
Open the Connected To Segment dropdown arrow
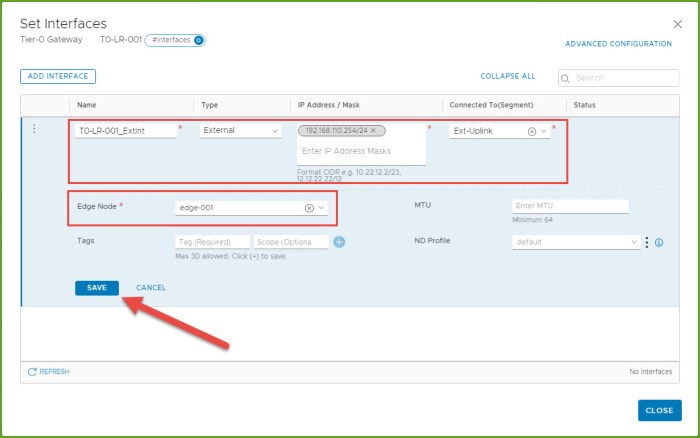(x=544, y=131)
